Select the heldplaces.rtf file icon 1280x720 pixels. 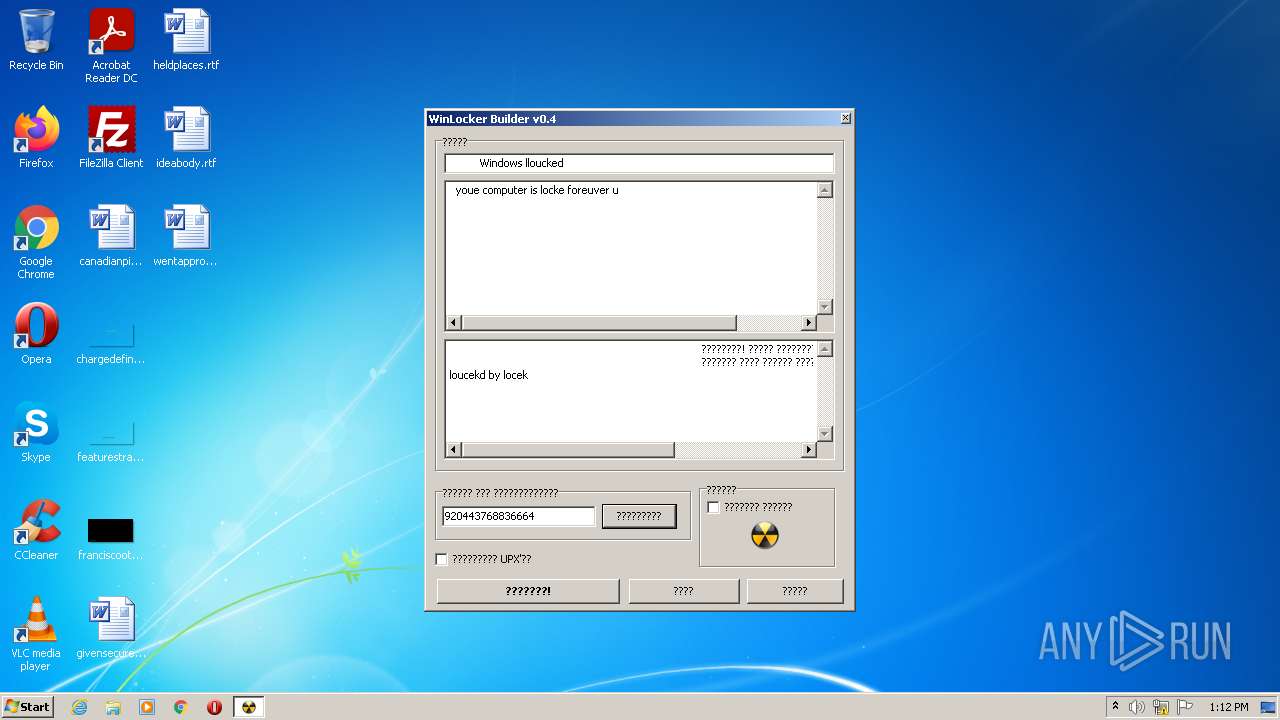point(186,40)
